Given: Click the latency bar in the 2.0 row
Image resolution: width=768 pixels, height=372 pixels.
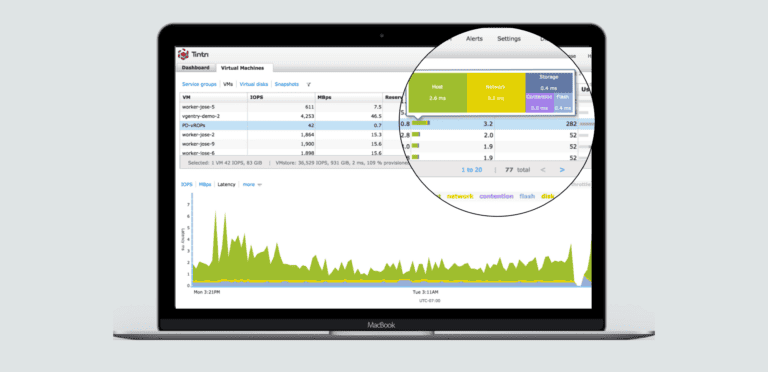Looking at the screenshot, I should point(416,135).
